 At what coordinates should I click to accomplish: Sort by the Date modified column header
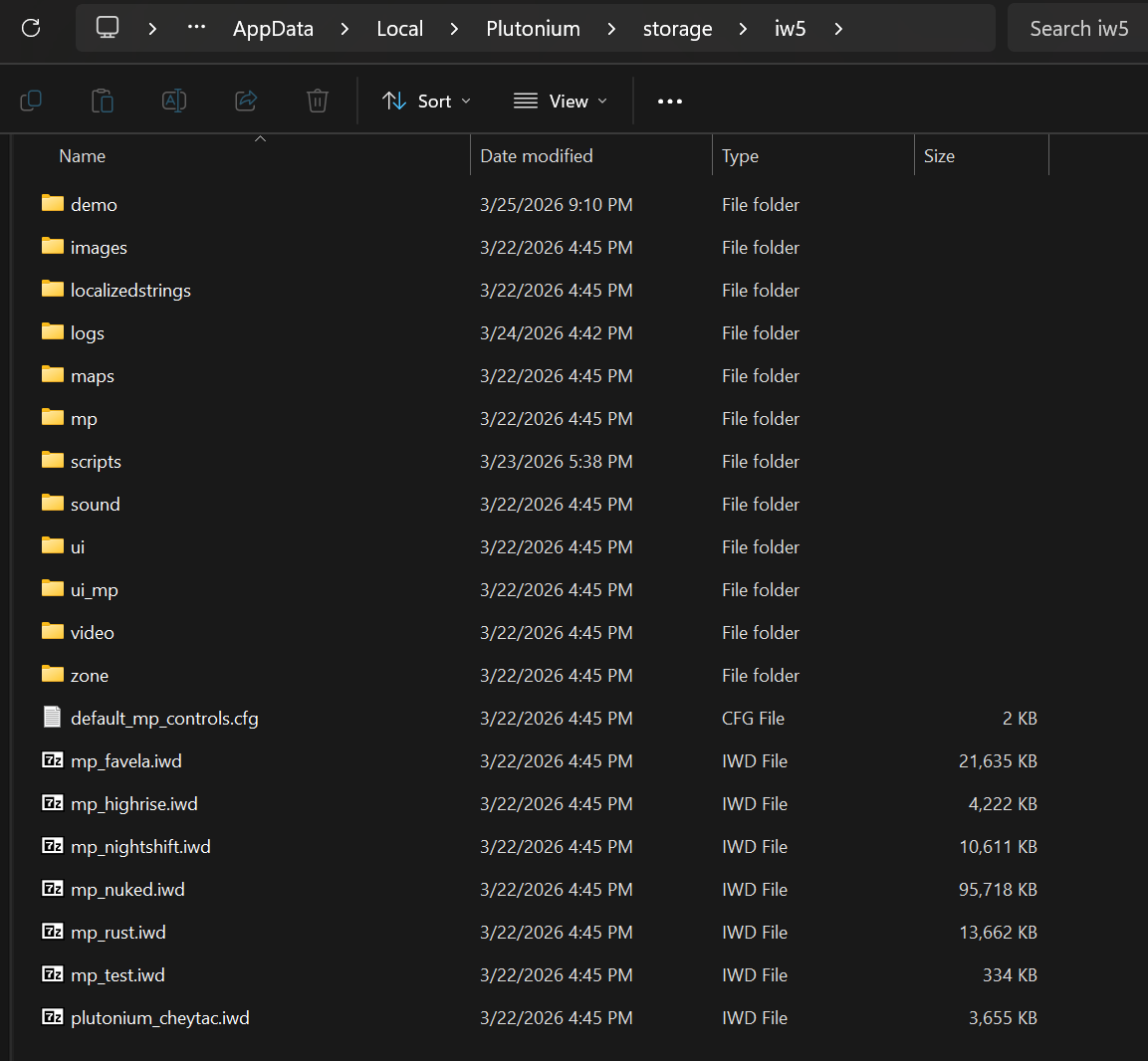[x=590, y=156]
